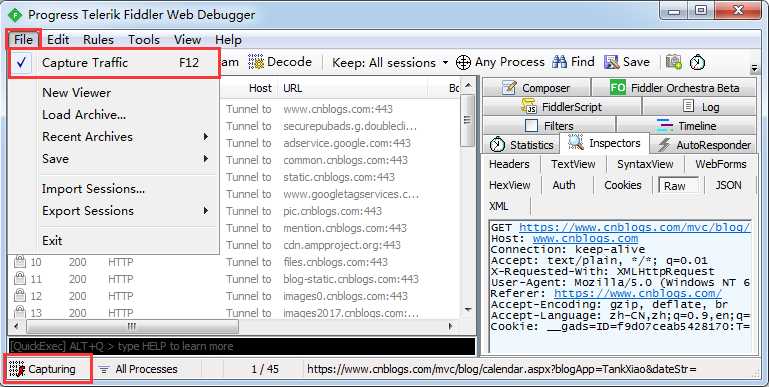This screenshot has height=387, width=769.
Task: Click the Decode toolbar button
Action: (x=281, y=62)
